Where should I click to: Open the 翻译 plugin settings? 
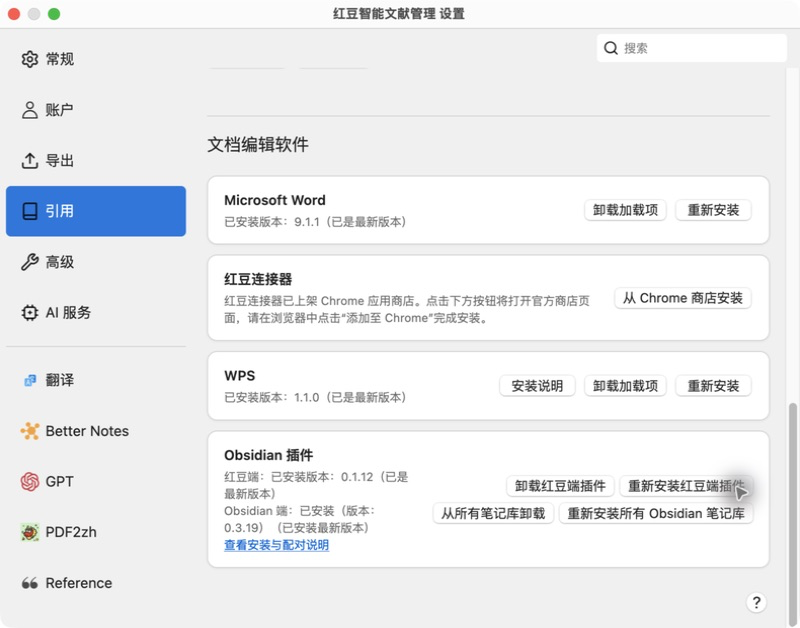click(96, 380)
